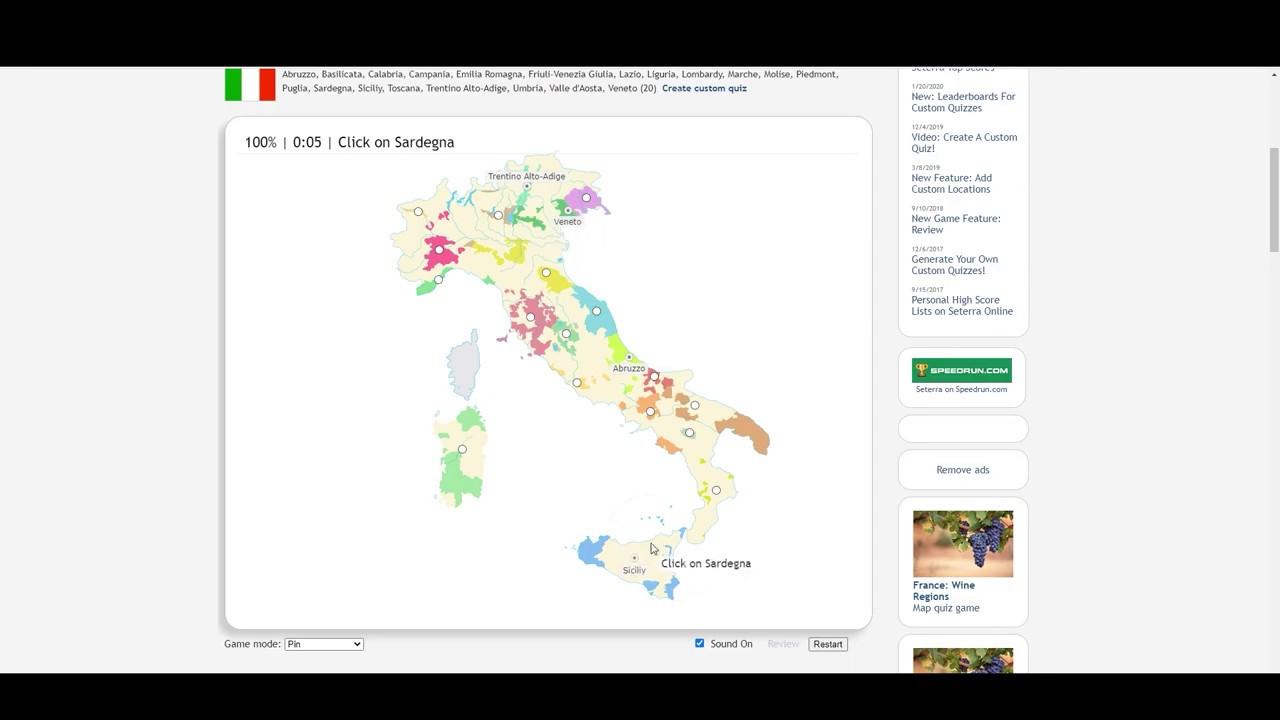Image resolution: width=1280 pixels, height=720 pixels.
Task: Click the Calabria pin at Italy's toe
Action: coord(716,491)
